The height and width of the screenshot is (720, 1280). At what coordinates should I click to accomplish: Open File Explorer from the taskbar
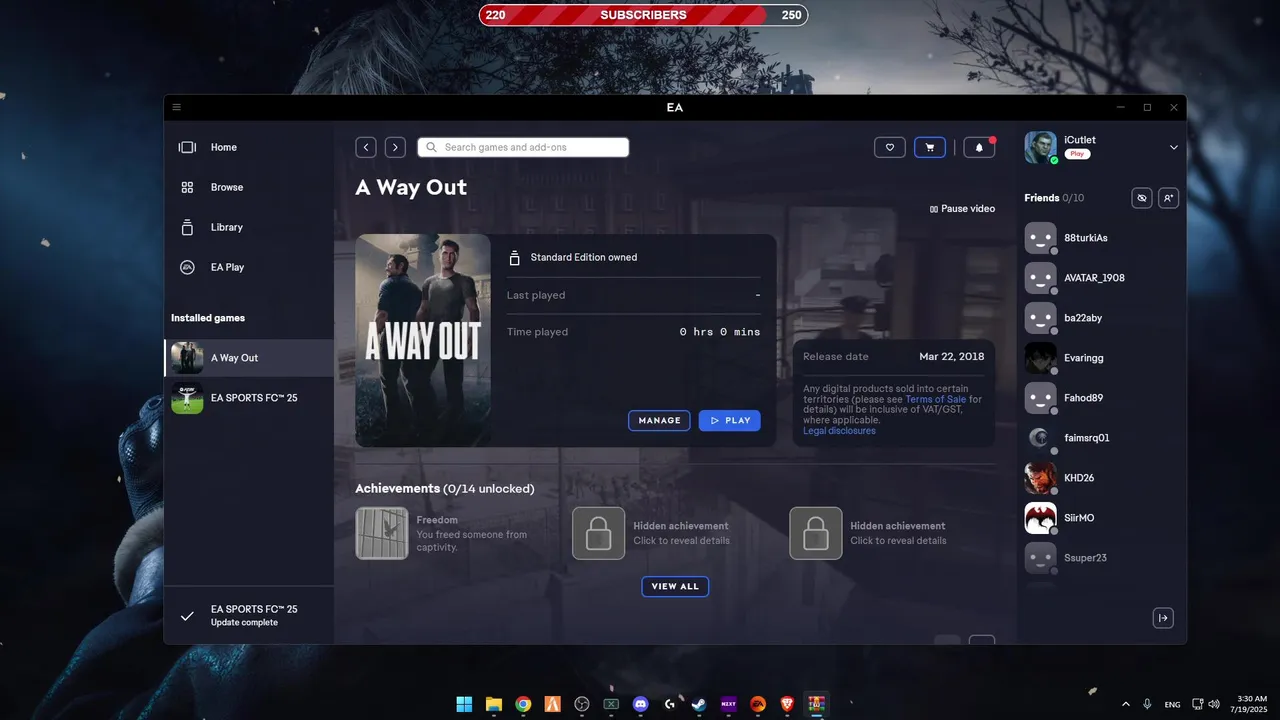pyautogui.click(x=493, y=704)
